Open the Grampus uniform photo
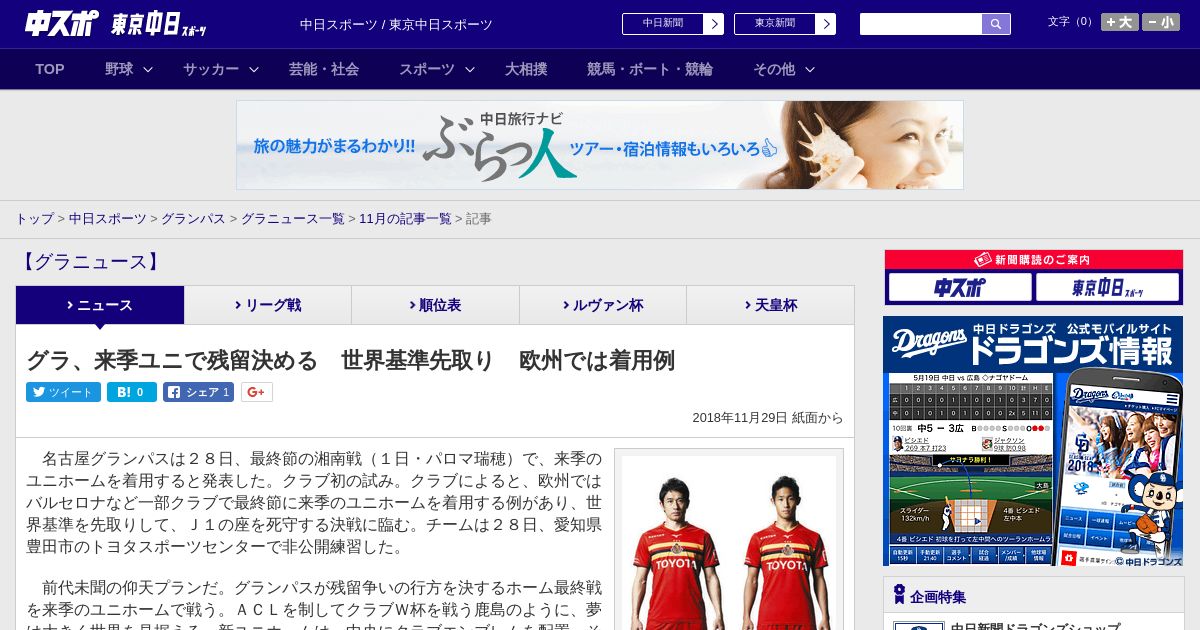 tap(729, 543)
